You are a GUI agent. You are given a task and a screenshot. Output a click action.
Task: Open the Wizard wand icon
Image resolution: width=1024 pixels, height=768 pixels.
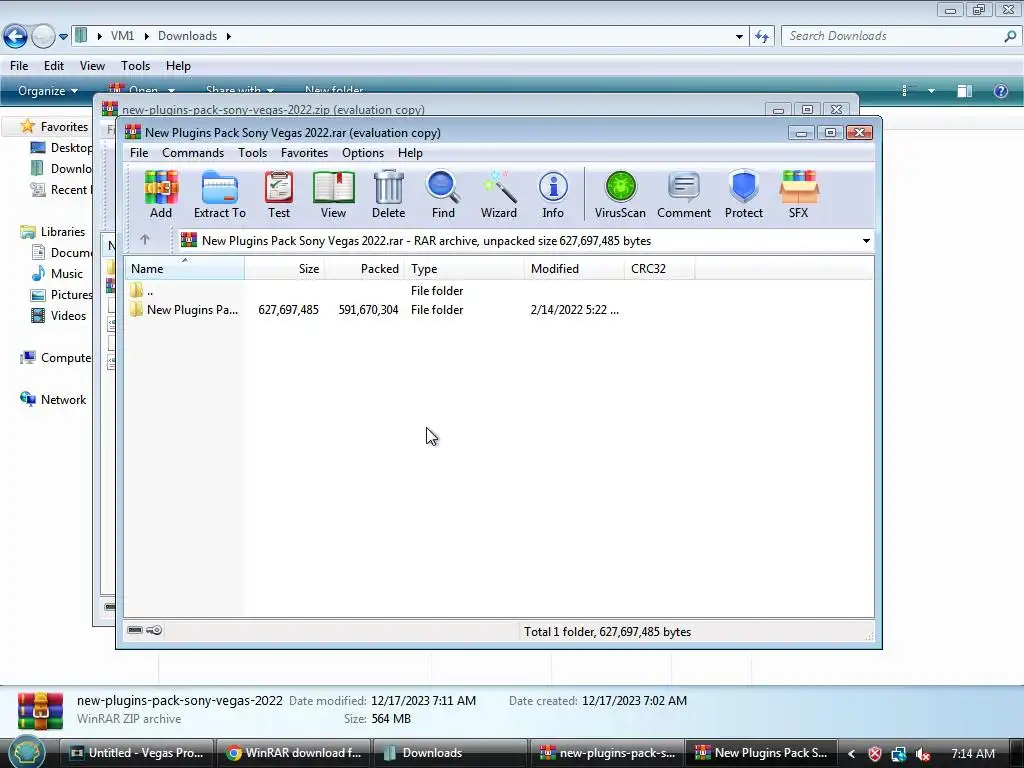pyautogui.click(x=498, y=194)
